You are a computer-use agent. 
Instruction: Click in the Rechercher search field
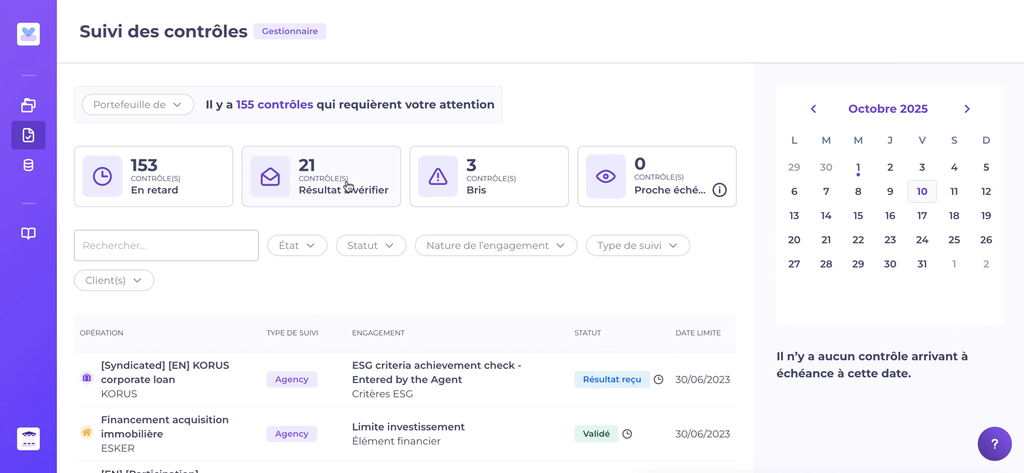click(x=166, y=245)
